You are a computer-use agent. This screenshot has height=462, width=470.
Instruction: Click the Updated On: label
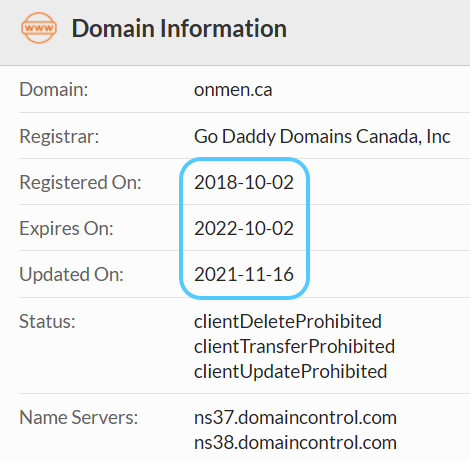point(71,275)
